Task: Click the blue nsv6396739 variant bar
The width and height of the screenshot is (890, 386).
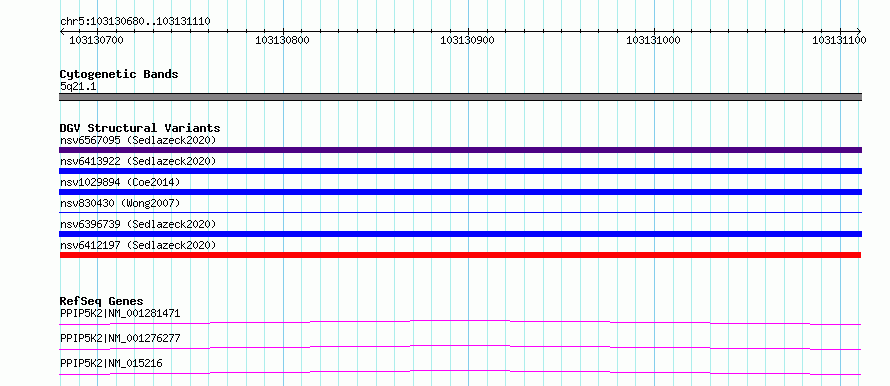Action: point(460,234)
